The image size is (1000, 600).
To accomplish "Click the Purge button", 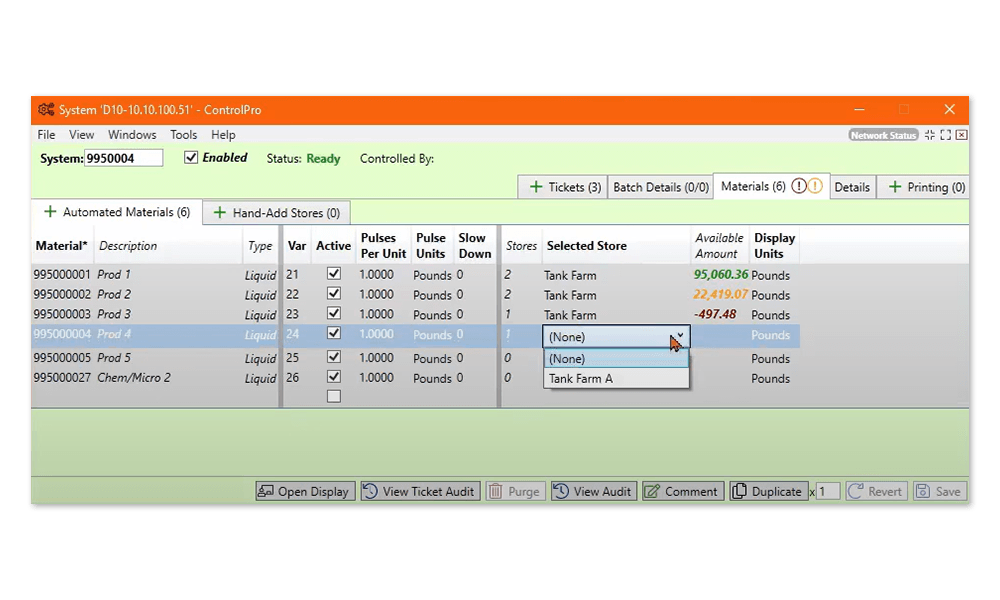I will [x=515, y=491].
